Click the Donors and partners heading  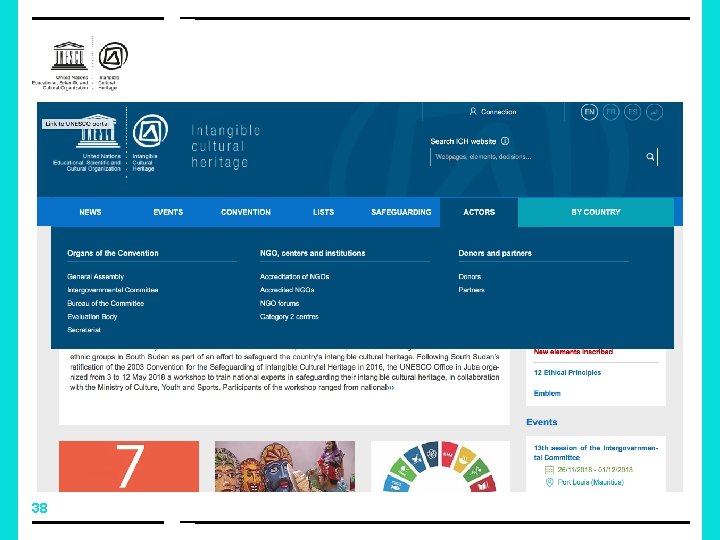495,253
